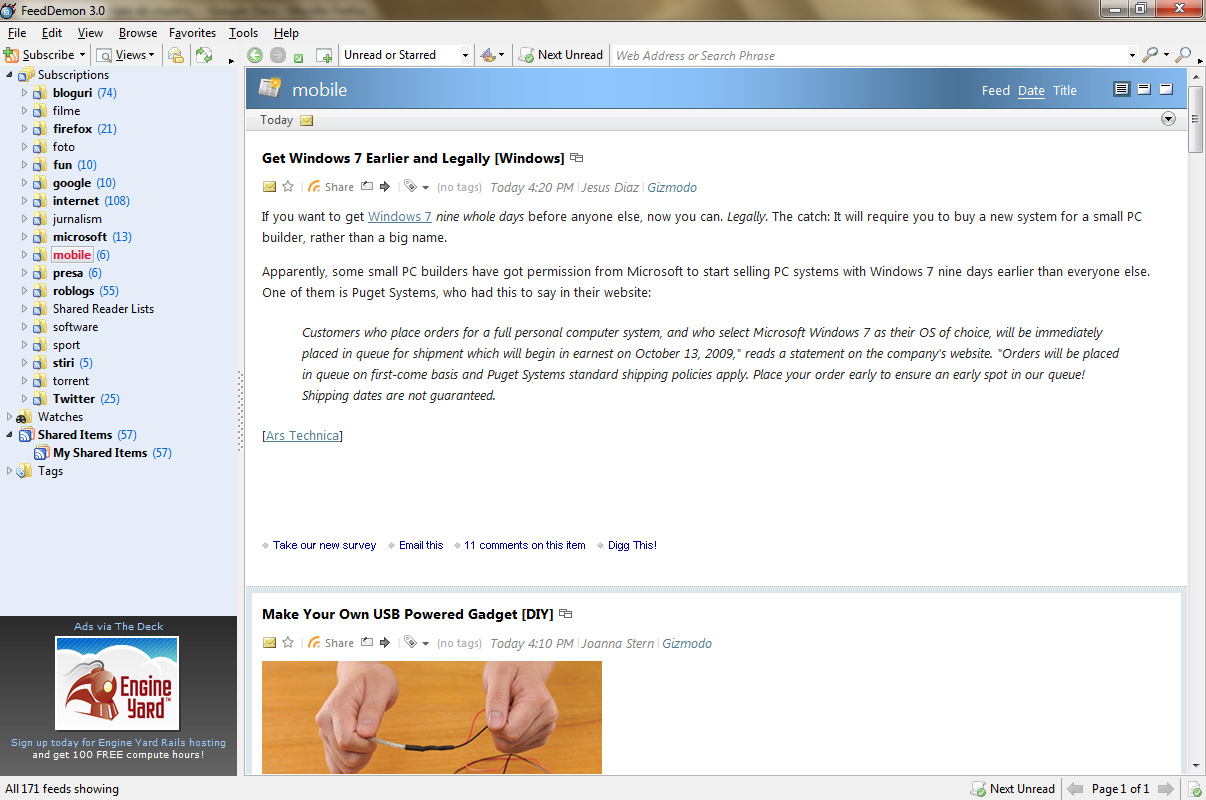The width and height of the screenshot is (1206, 800).
Task: Open the Help menu
Action: pos(286,33)
